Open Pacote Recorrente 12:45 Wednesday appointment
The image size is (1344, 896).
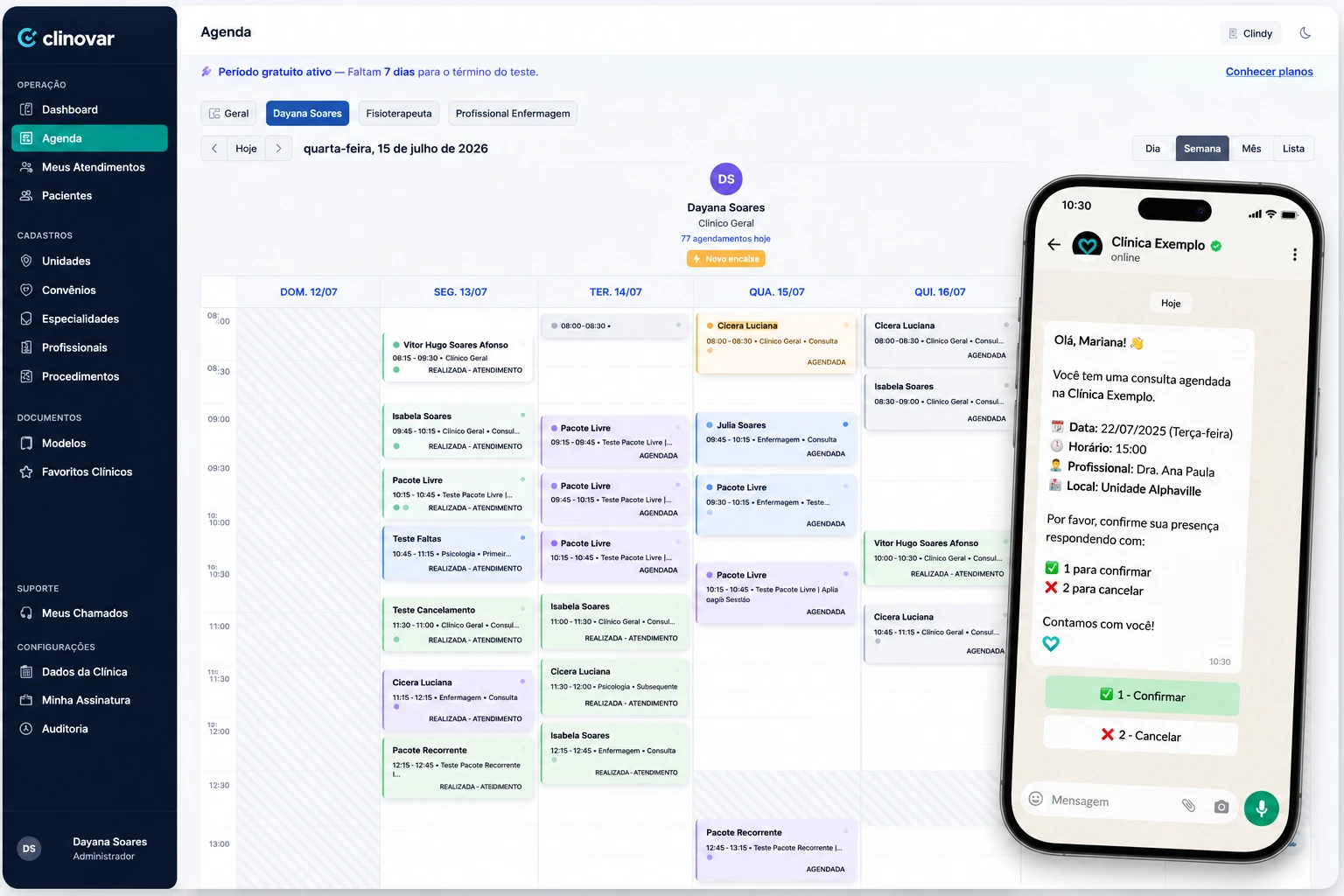point(776,850)
